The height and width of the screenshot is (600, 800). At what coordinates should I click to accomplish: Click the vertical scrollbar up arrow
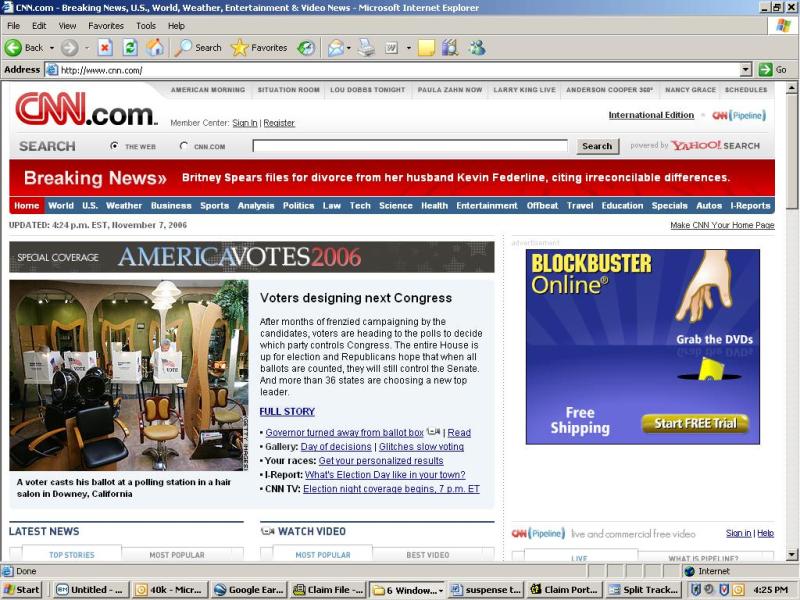point(791,88)
